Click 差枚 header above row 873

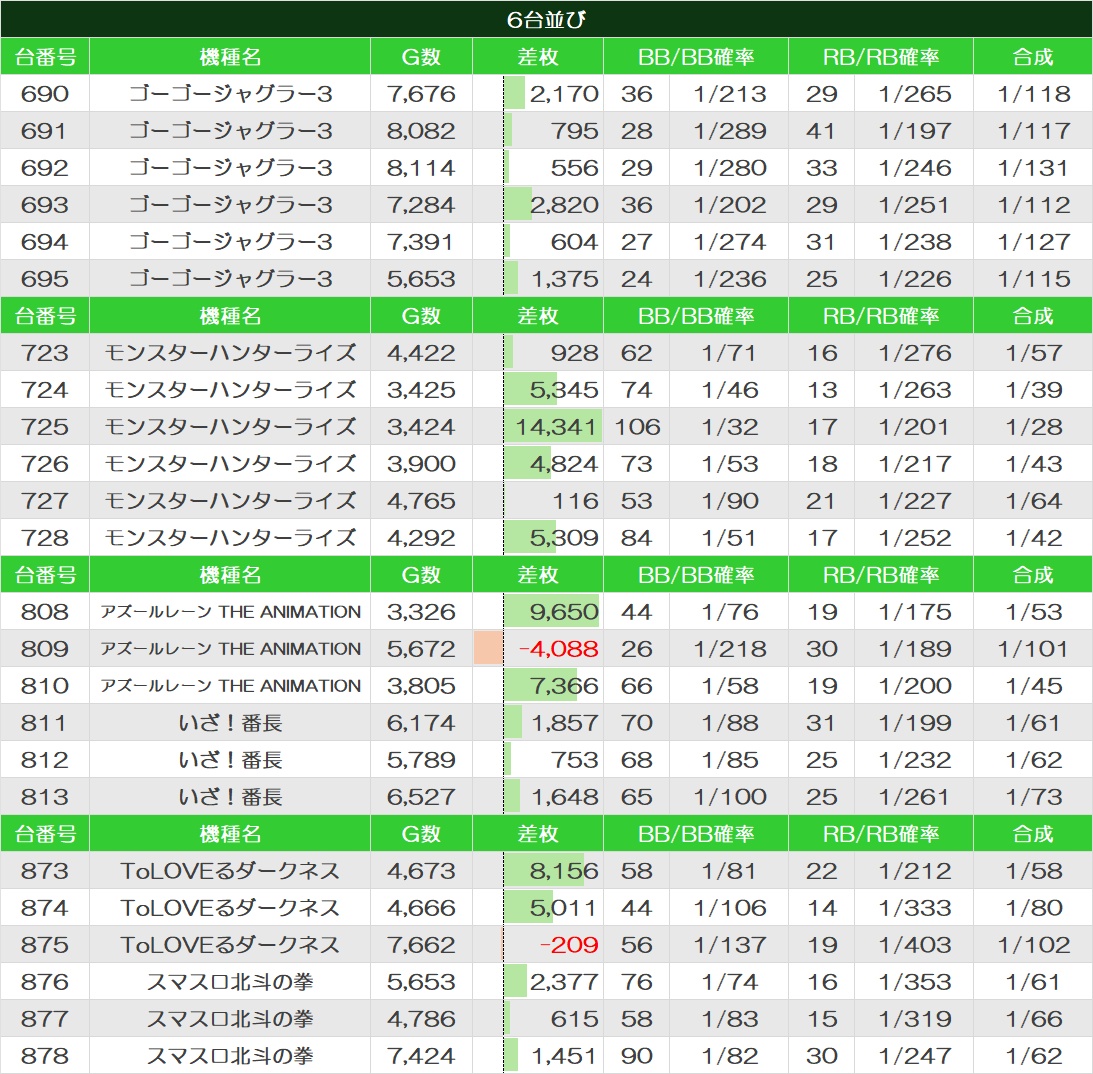tap(537, 833)
